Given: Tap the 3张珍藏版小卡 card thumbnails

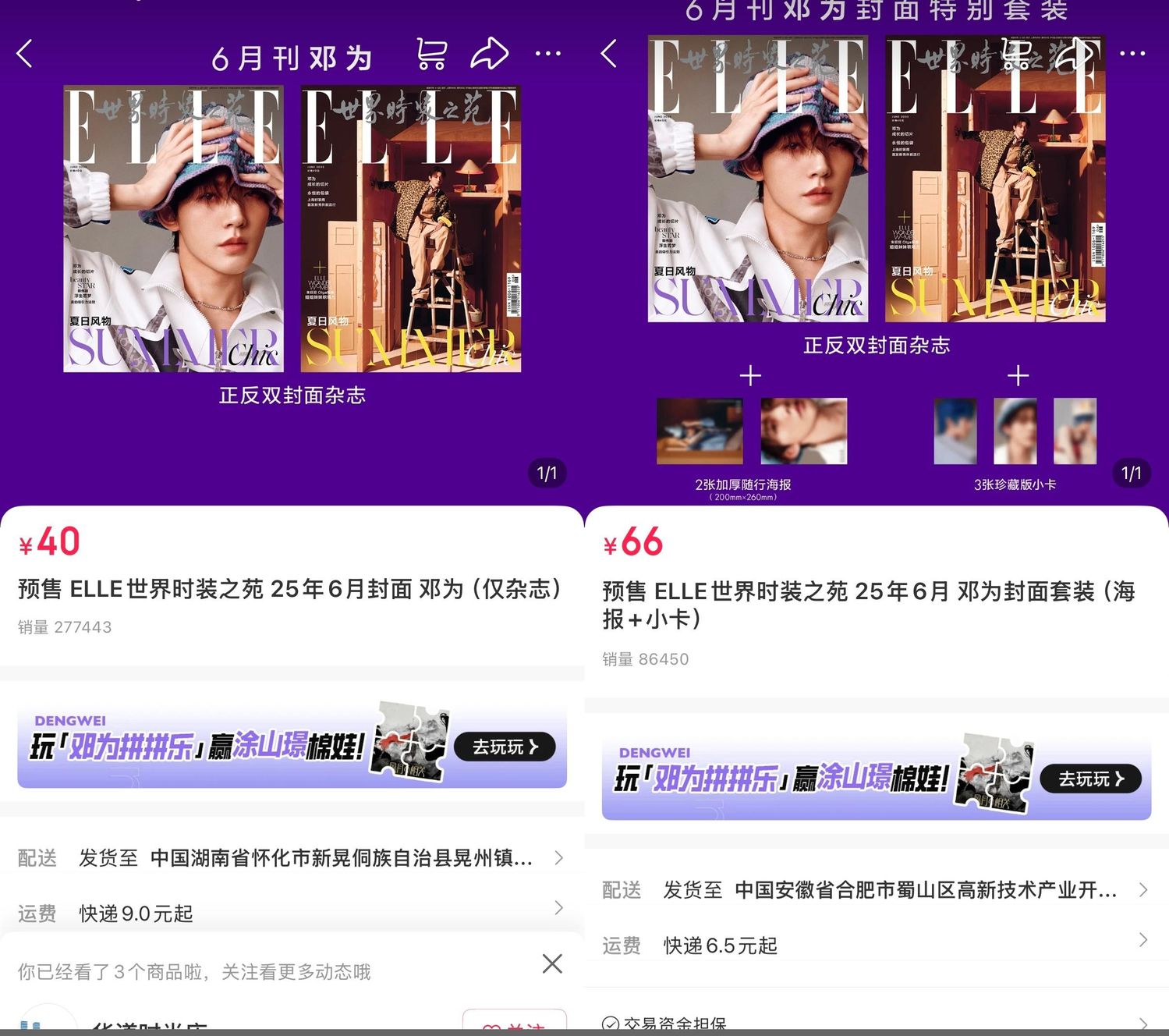Looking at the screenshot, I should tap(1015, 431).
